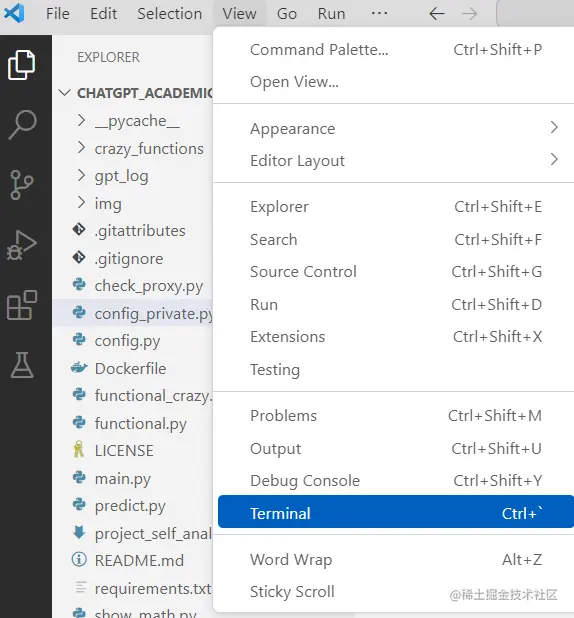Click the markdown arrow icon of project_self_anal

(x=79, y=532)
